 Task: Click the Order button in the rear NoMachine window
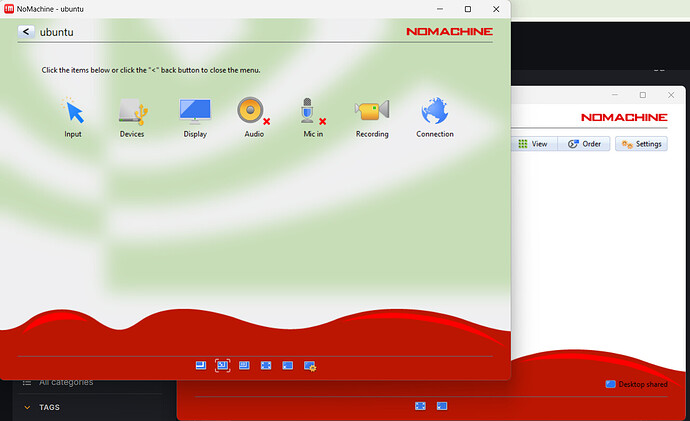(584, 144)
